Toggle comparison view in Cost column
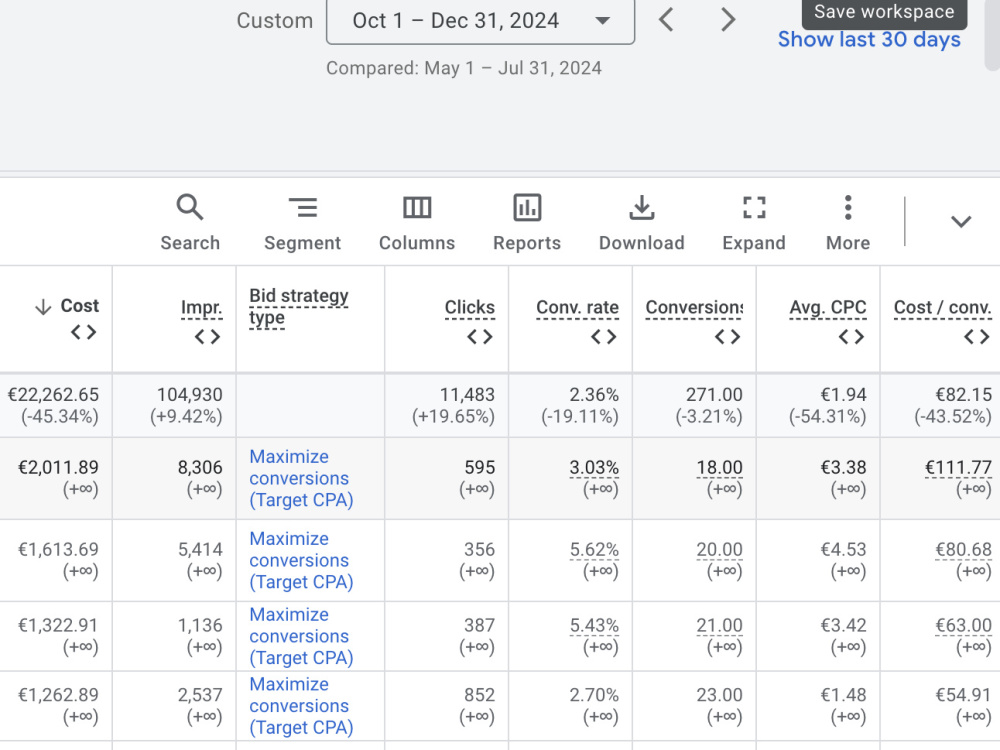Image resolution: width=1000 pixels, height=750 pixels. [84, 332]
